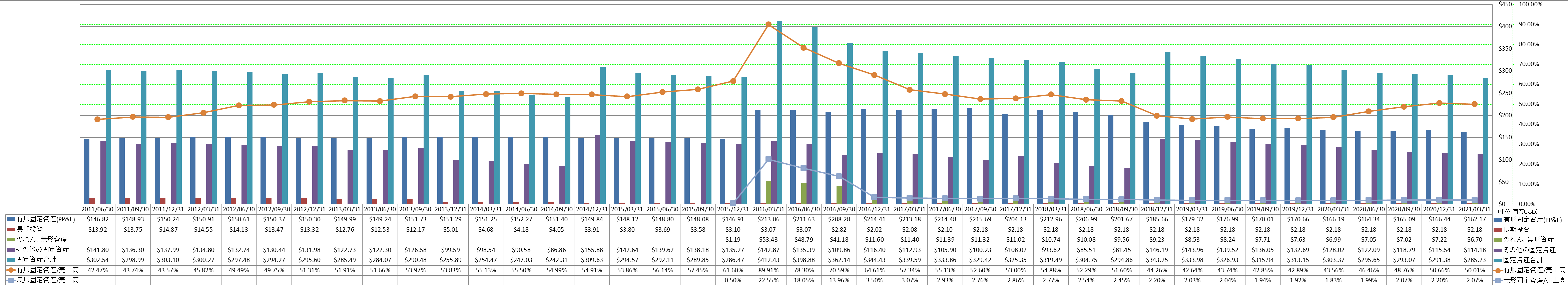The width and height of the screenshot is (1568, 286).
Task: Click the purple swatch in the その他の固定資産 table row header
Action: [x=11, y=250]
